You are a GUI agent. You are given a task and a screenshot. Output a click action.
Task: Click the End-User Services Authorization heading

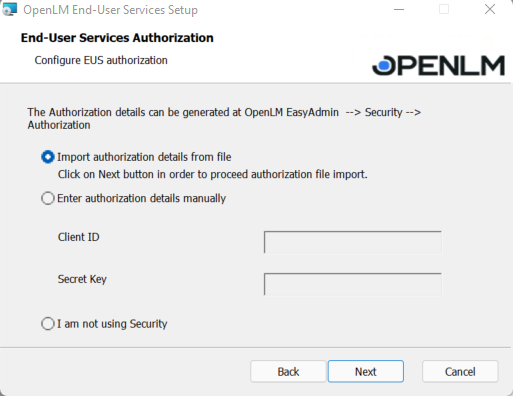pyautogui.click(x=117, y=38)
